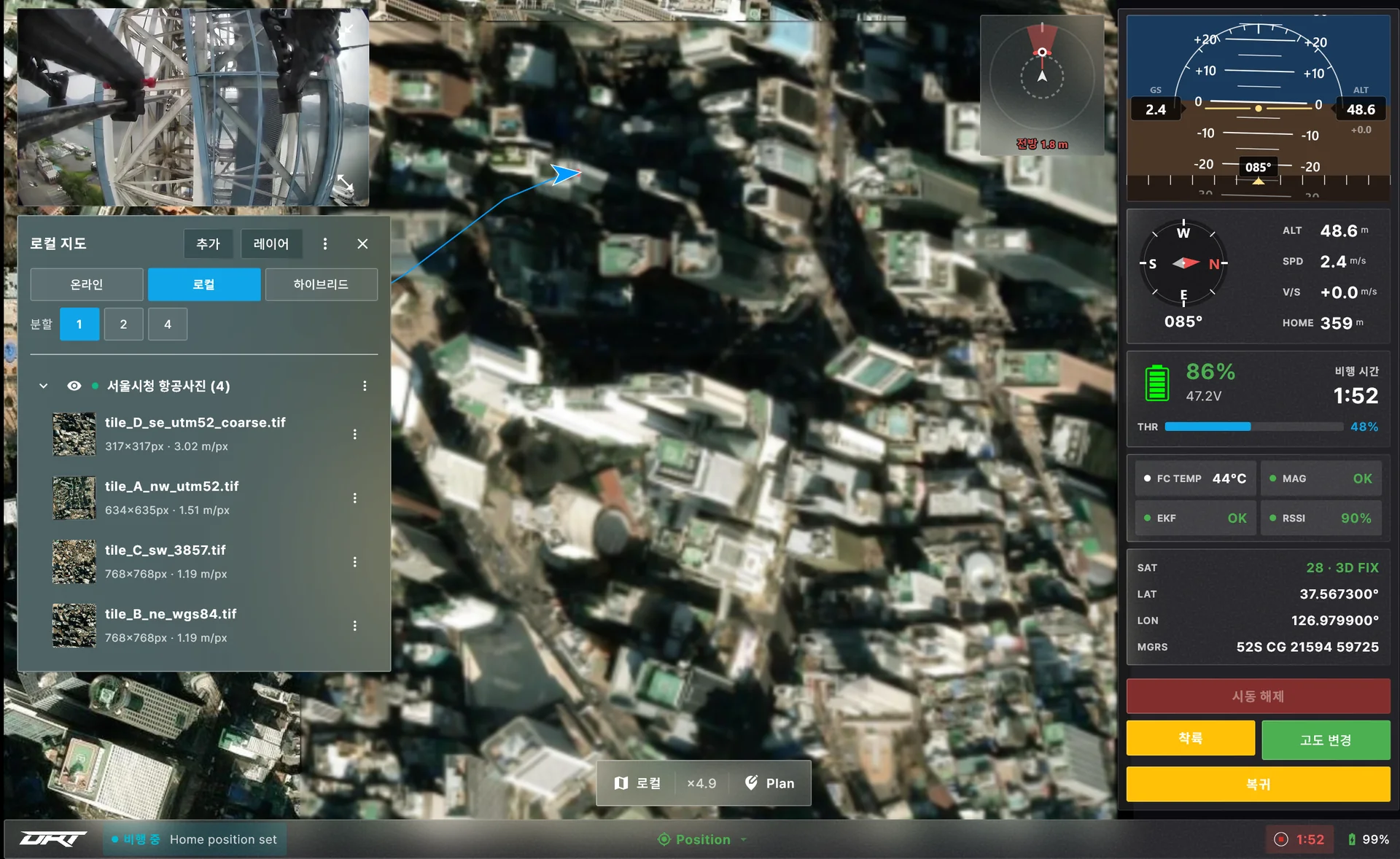Click the 시동 해제 disarm button
Viewport: 1400px width, 859px height.
coord(1258,696)
